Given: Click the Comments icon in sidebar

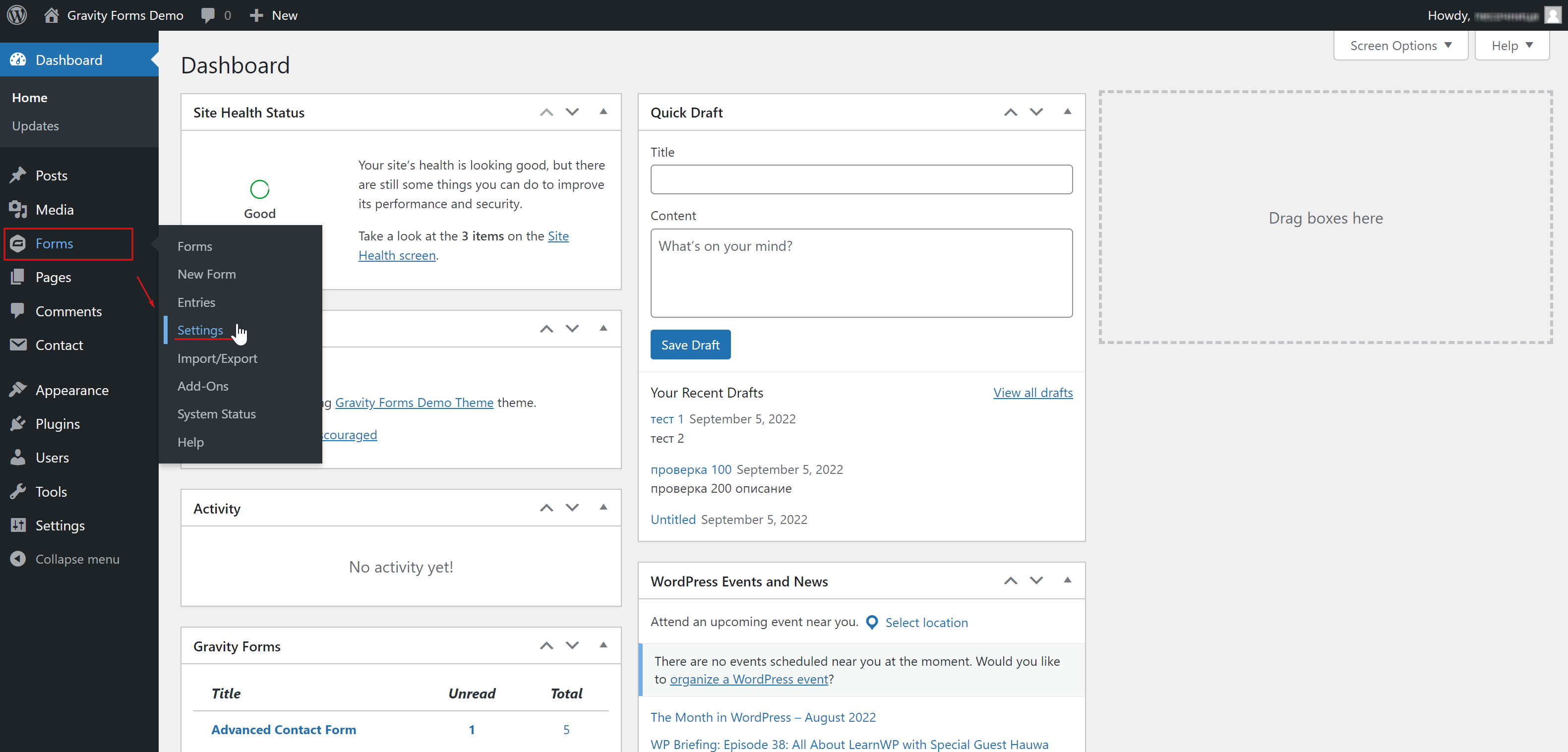Looking at the screenshot, I should (x=17, y=310).
